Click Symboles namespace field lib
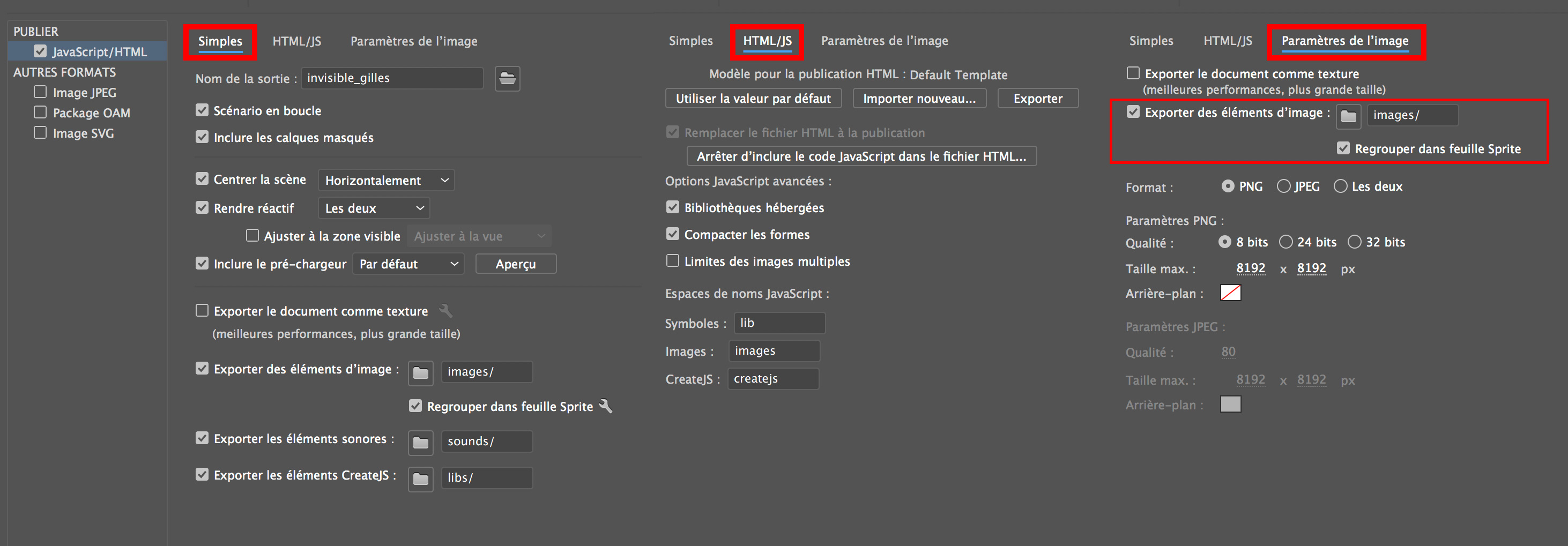1568x546 pixels. pos(780,323)
